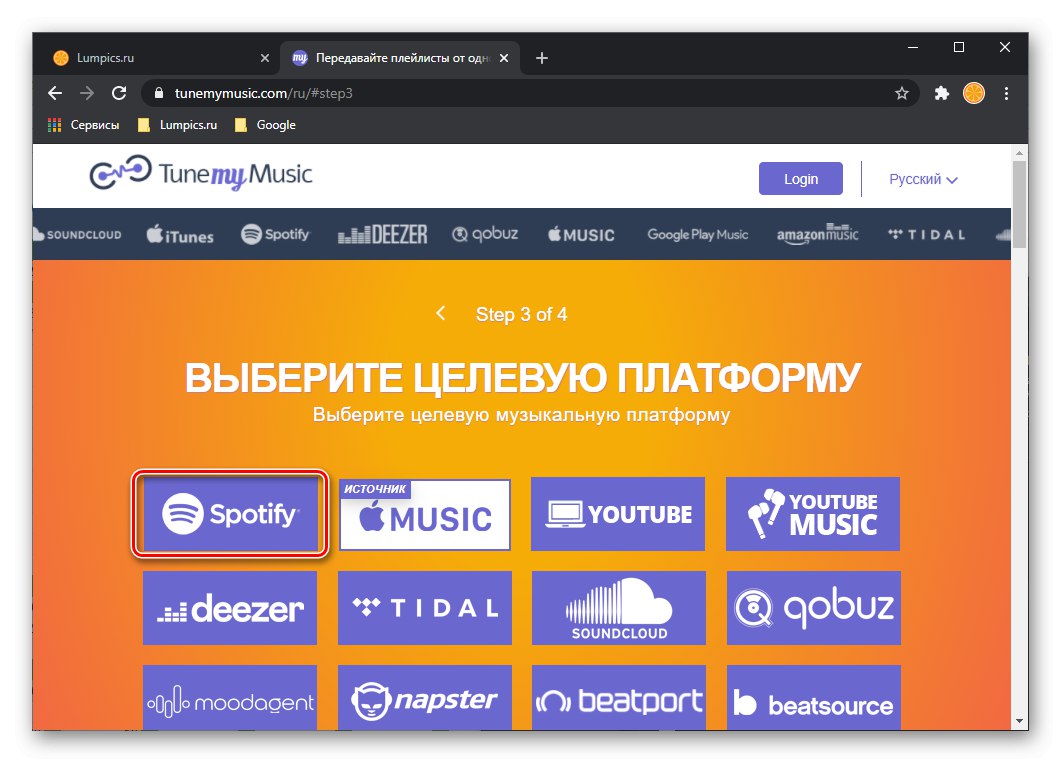Select the Beatsource platform tile
This screenshot has width=1061, height=763.
point(814,697)
